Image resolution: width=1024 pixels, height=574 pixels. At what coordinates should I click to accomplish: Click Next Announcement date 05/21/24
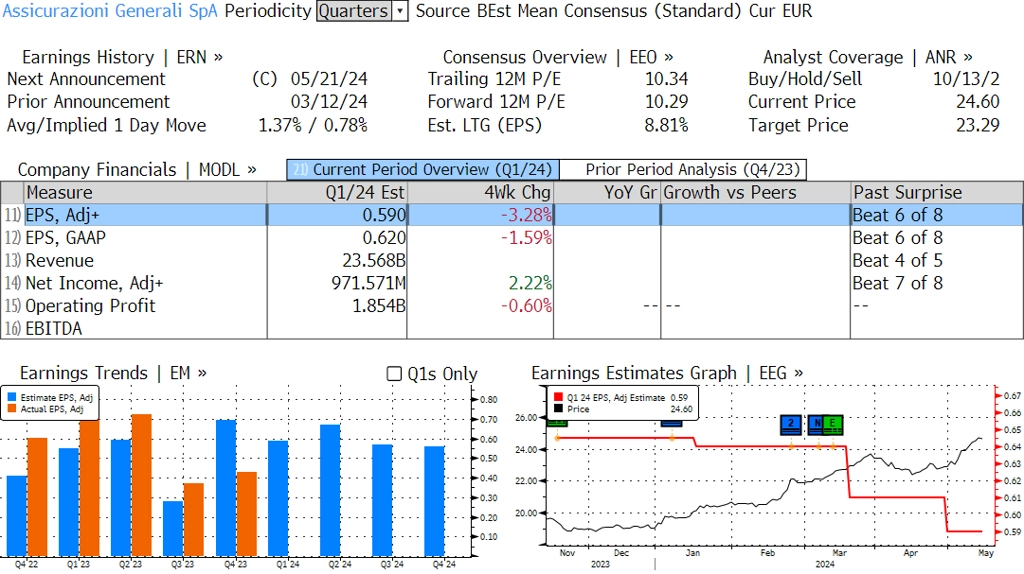point(329,79)
